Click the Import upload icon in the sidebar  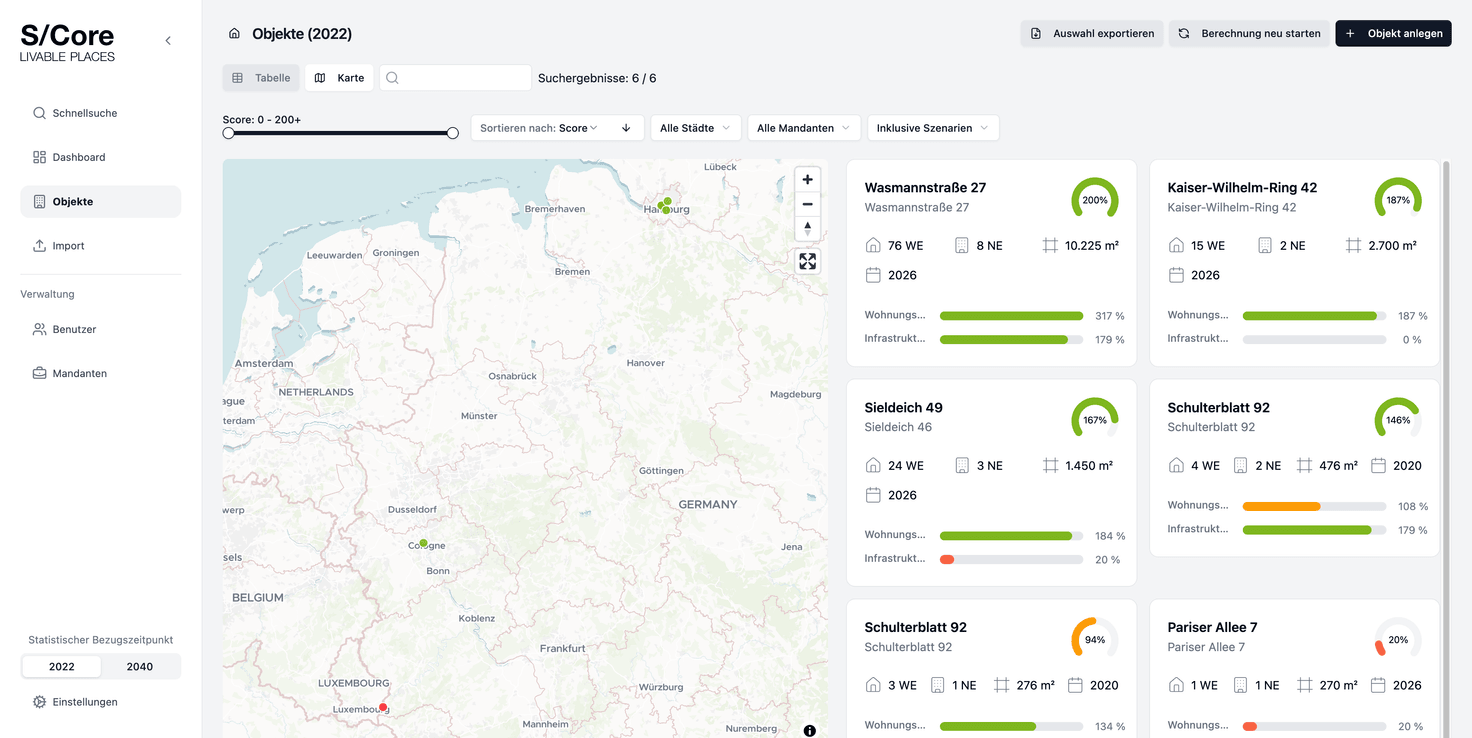pyautogui.click(x=42, y=245)
